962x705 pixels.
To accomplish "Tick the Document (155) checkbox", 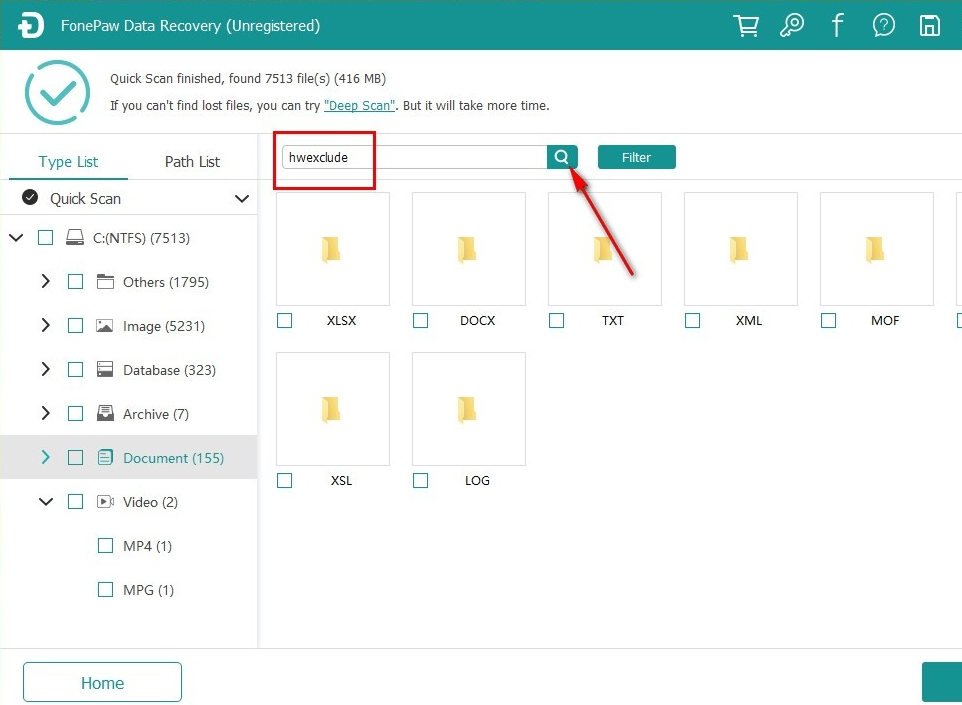I will pos(75,457).
